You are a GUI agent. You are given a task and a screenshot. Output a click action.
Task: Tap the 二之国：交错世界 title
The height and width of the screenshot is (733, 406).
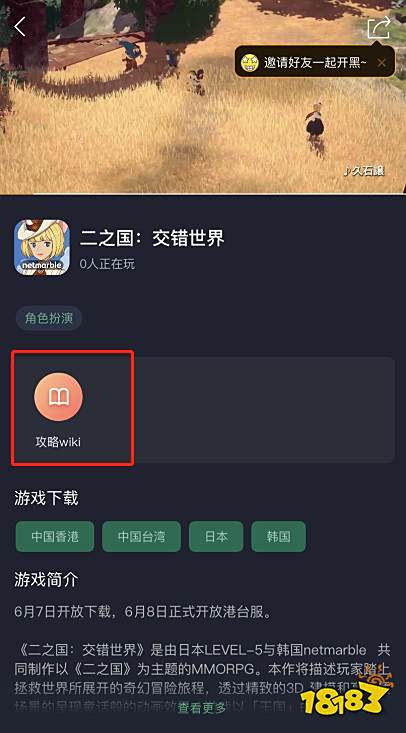click(152, 238)
